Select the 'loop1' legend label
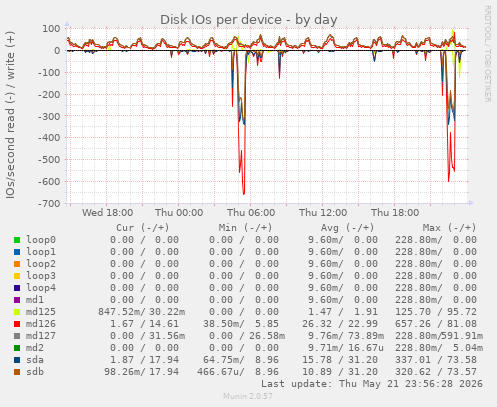 [41, 252]
